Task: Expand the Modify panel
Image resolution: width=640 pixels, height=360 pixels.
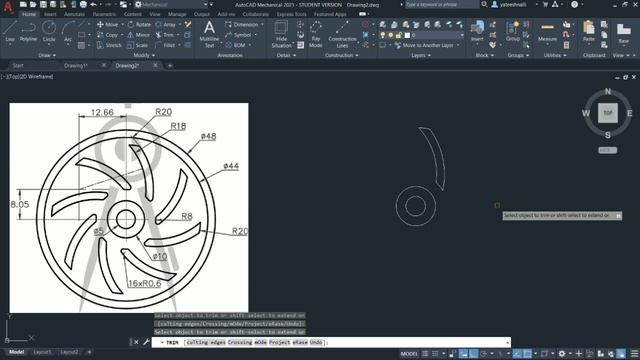Action: point(144,55)
